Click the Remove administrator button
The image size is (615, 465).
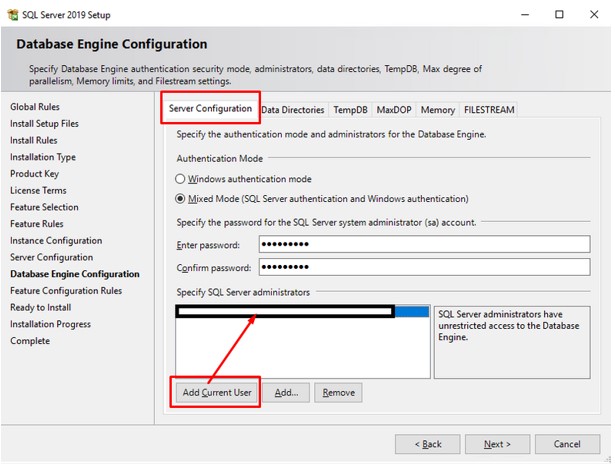click(338, 392)
